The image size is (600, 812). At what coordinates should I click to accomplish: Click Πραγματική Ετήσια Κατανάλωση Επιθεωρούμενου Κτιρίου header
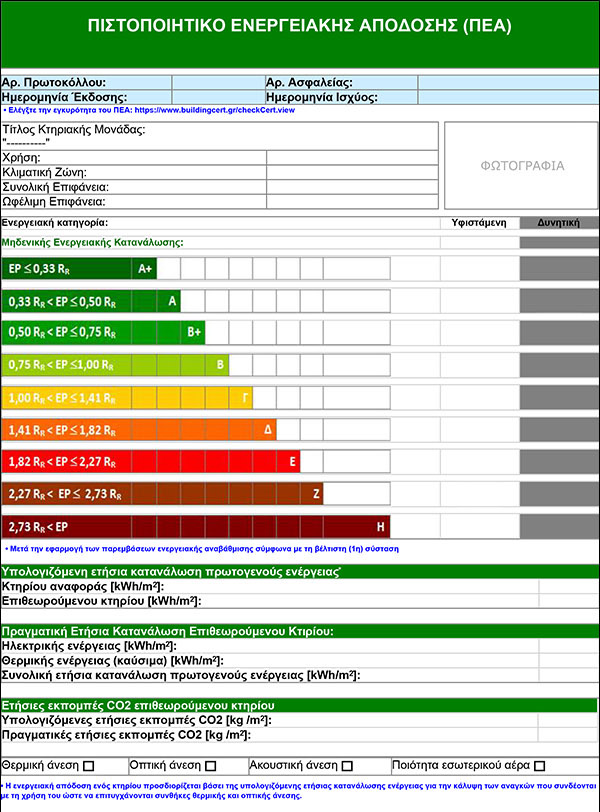(x=299, y=631)
